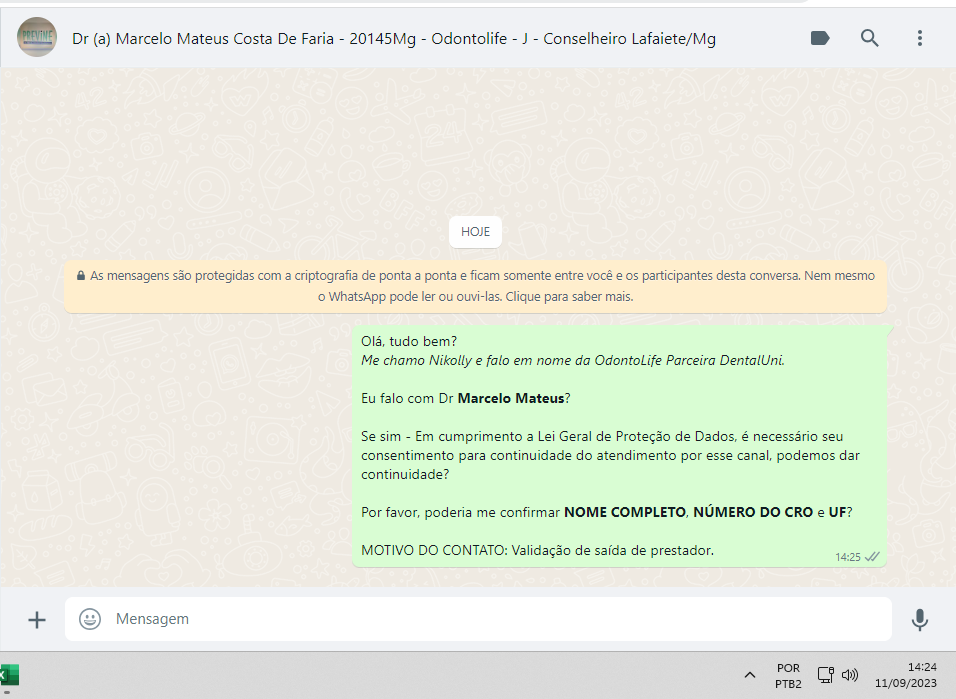Click the italic line about Nikolly
Image resolution: width=956 pixels, height=699 pixels.
[573, 360]
